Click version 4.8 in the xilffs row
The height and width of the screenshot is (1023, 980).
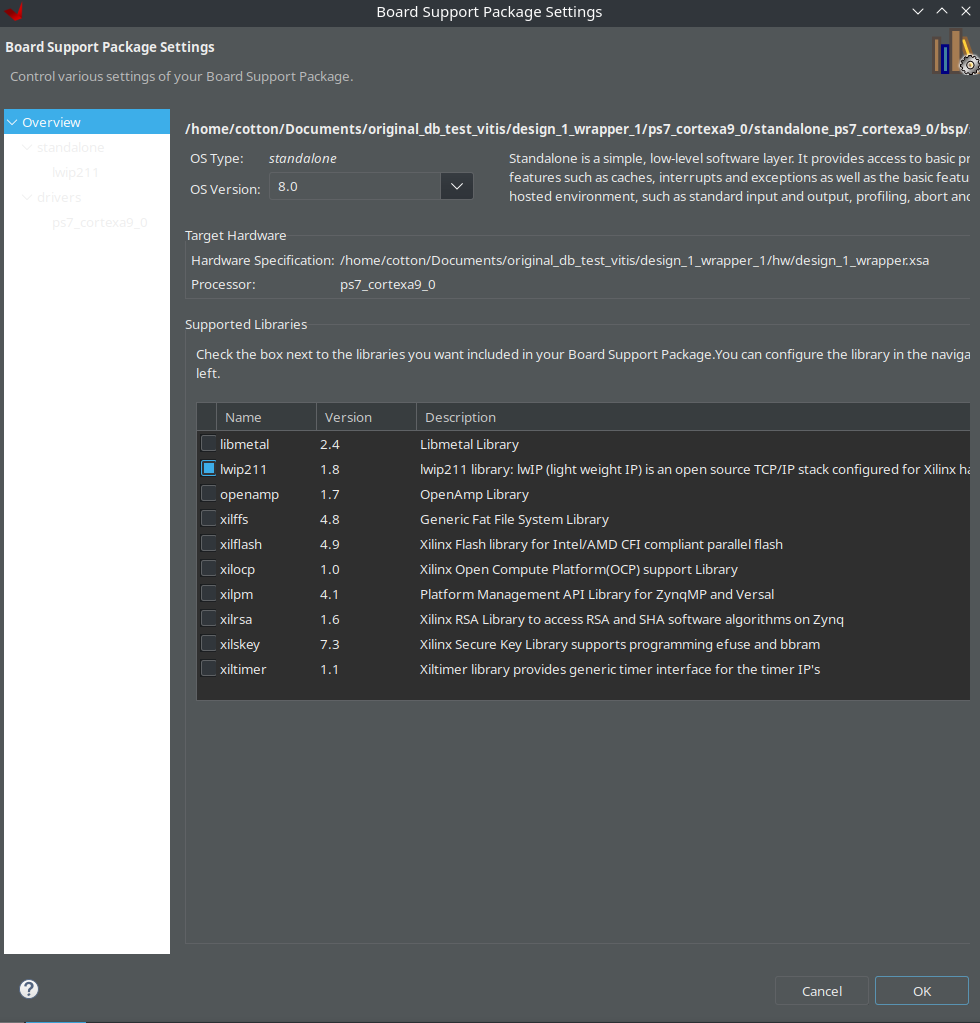(x=329, y=519)
